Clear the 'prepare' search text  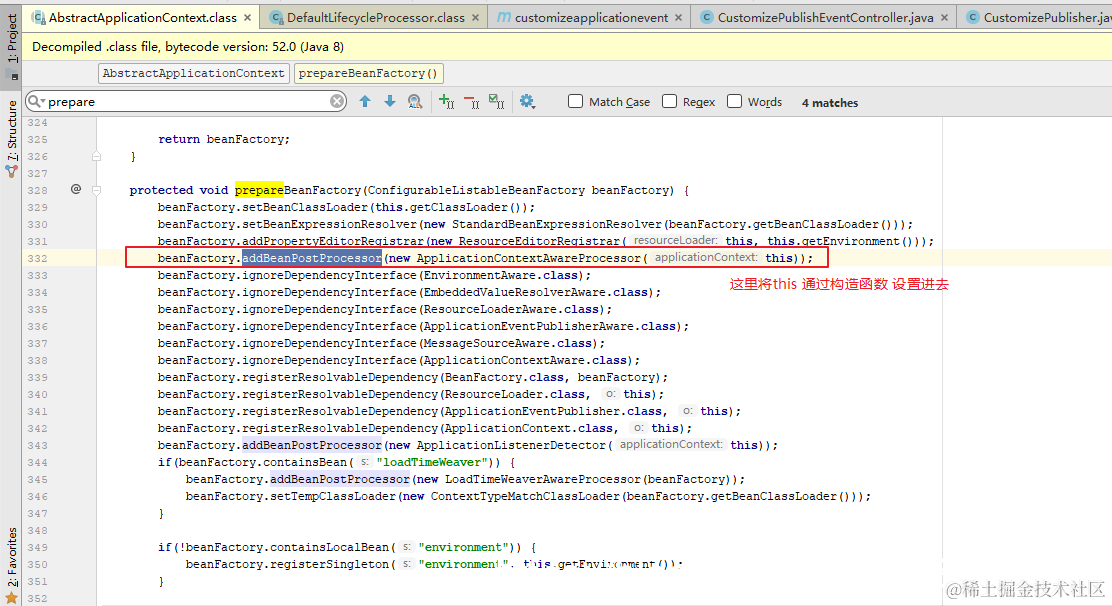[337, 101]
